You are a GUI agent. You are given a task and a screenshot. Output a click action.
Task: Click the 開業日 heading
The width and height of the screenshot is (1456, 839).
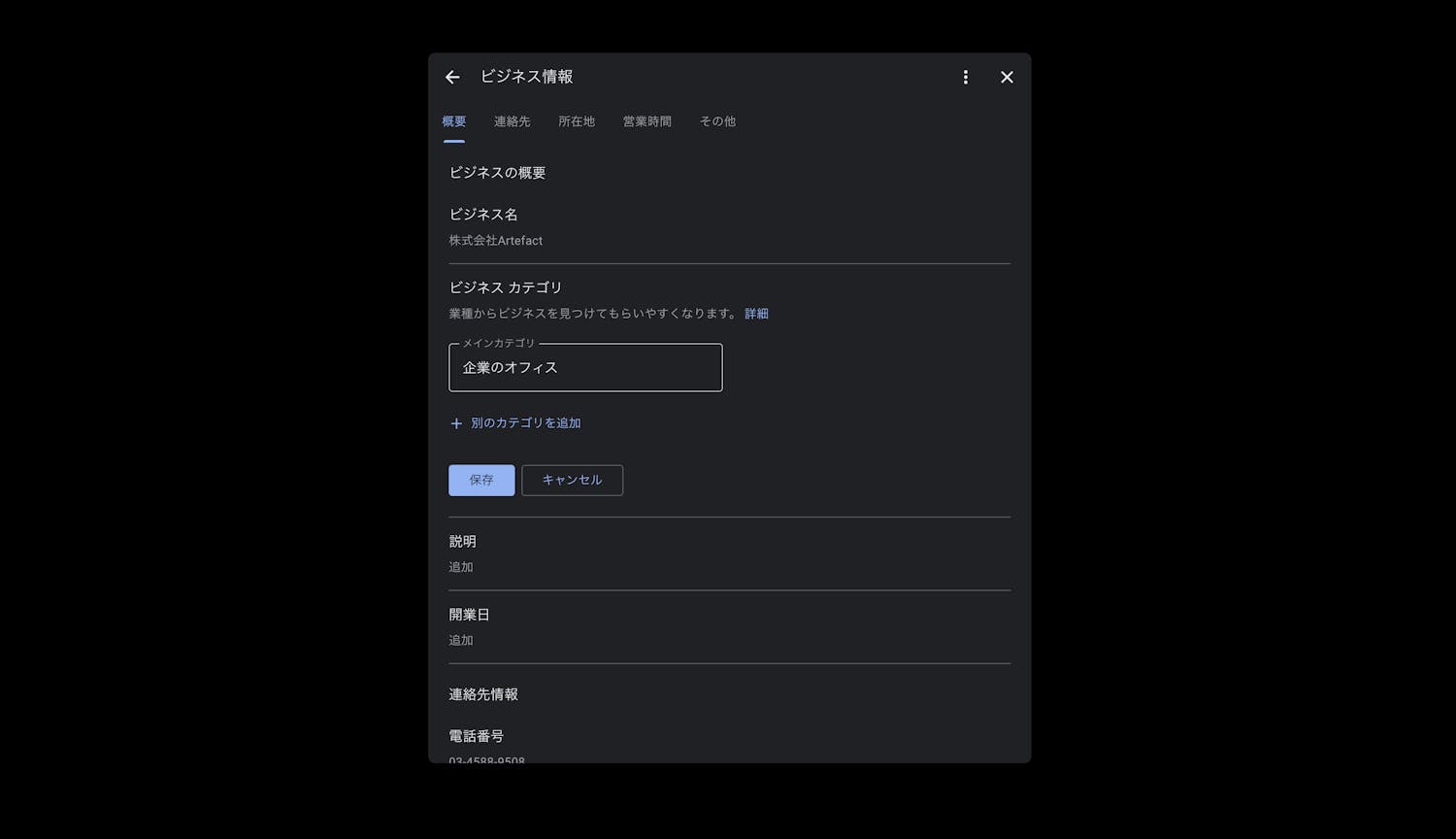469,615
